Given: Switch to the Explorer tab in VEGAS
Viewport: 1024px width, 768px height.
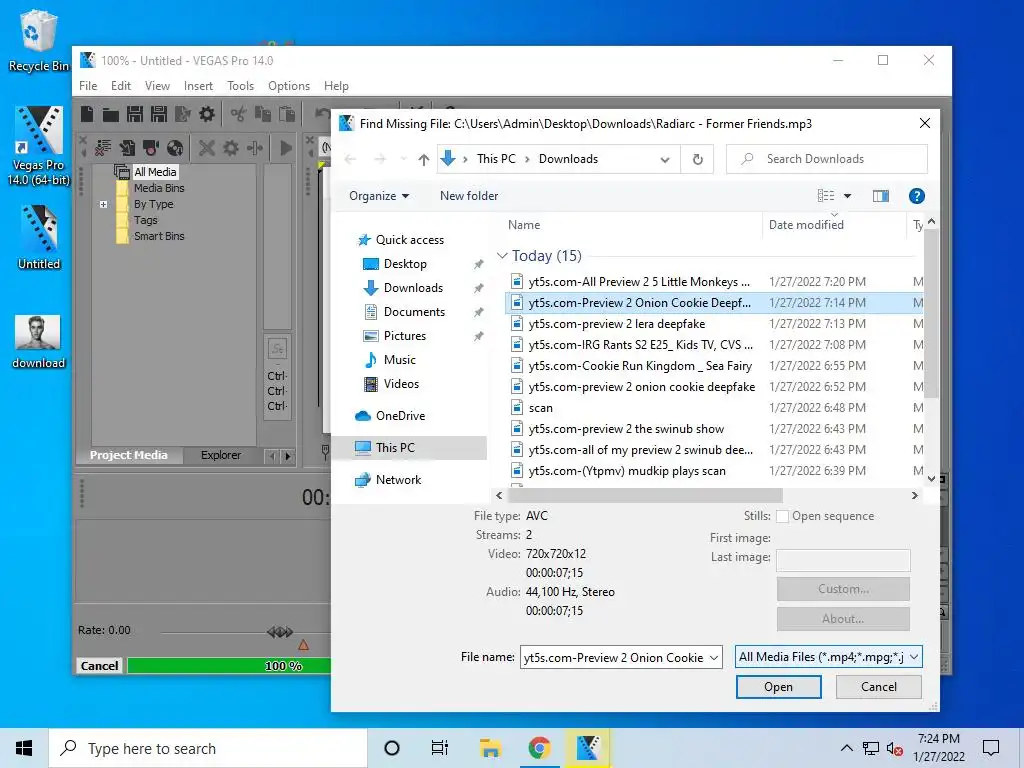Looking at the screenshot, I should [221, 455].
